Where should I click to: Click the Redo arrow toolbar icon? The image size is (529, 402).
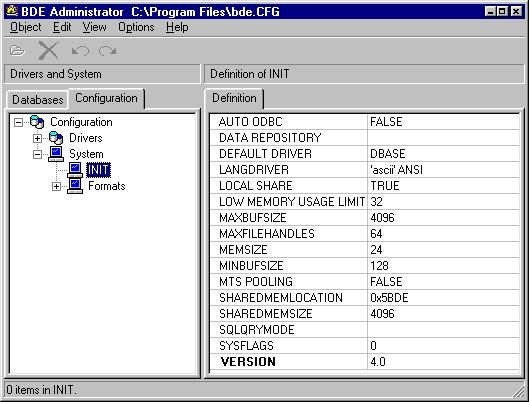[108, 51]
